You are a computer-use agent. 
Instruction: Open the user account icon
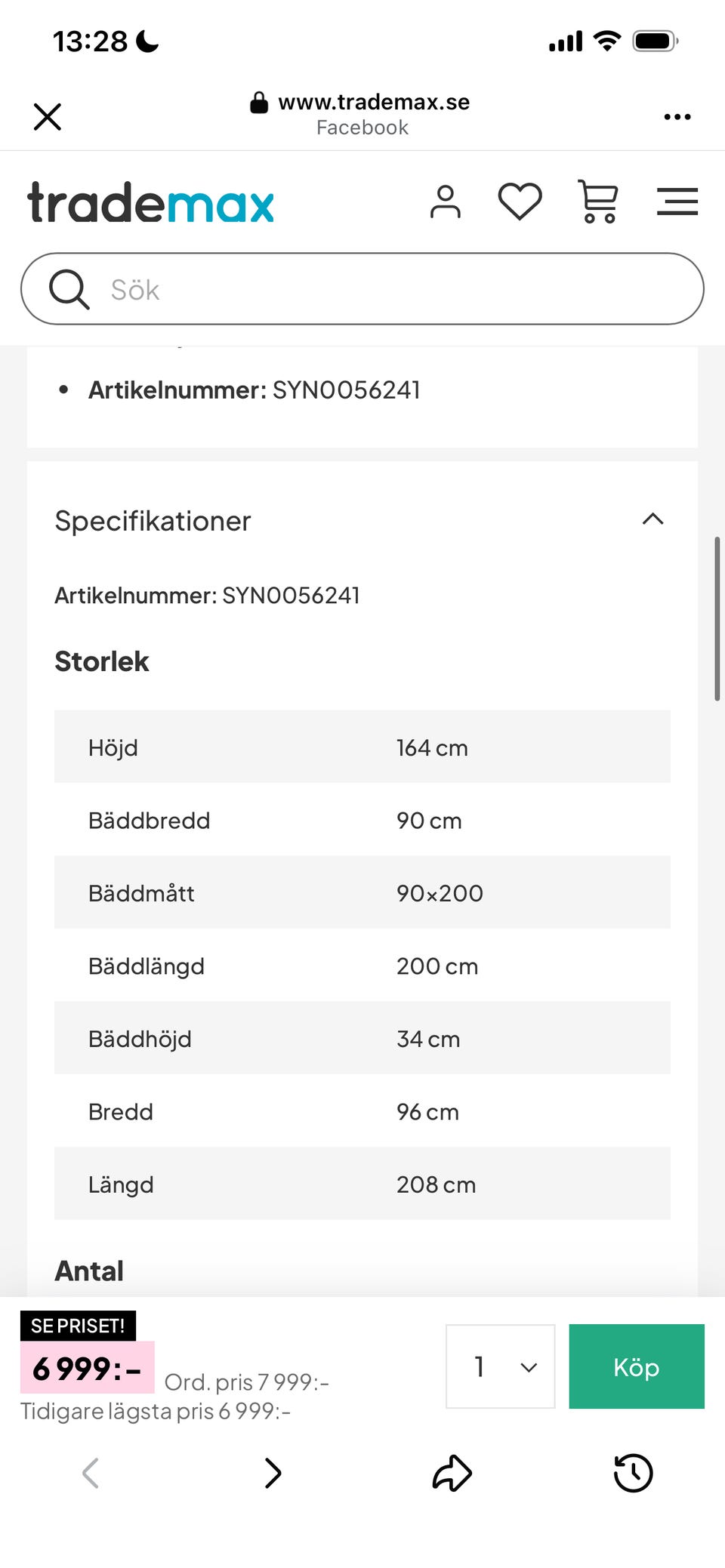coord(445,202)
